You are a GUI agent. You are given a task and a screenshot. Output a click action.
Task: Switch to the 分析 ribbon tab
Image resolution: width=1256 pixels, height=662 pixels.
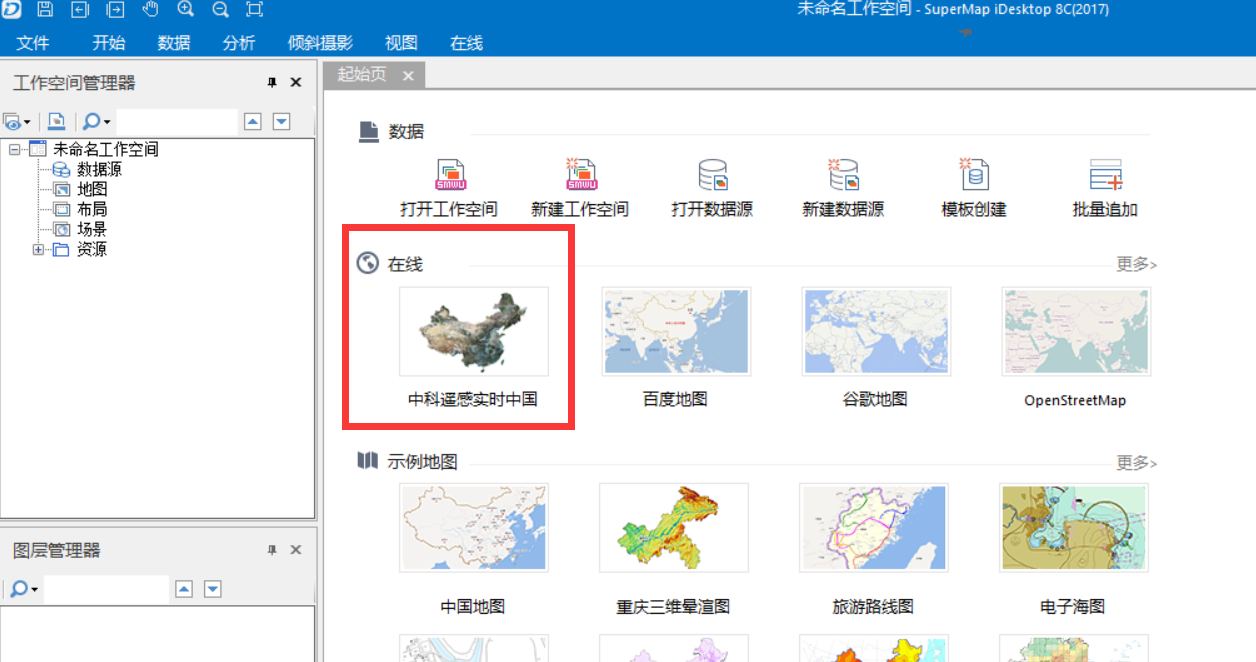click(x=239, y=43)
